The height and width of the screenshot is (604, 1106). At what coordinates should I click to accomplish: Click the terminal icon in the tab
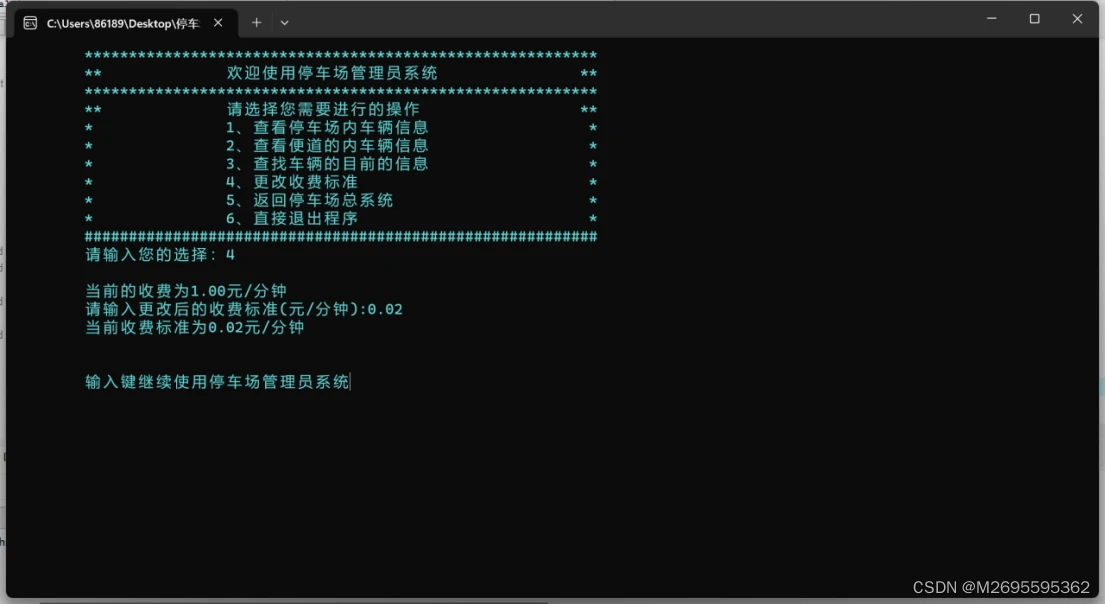click(30, 23)
